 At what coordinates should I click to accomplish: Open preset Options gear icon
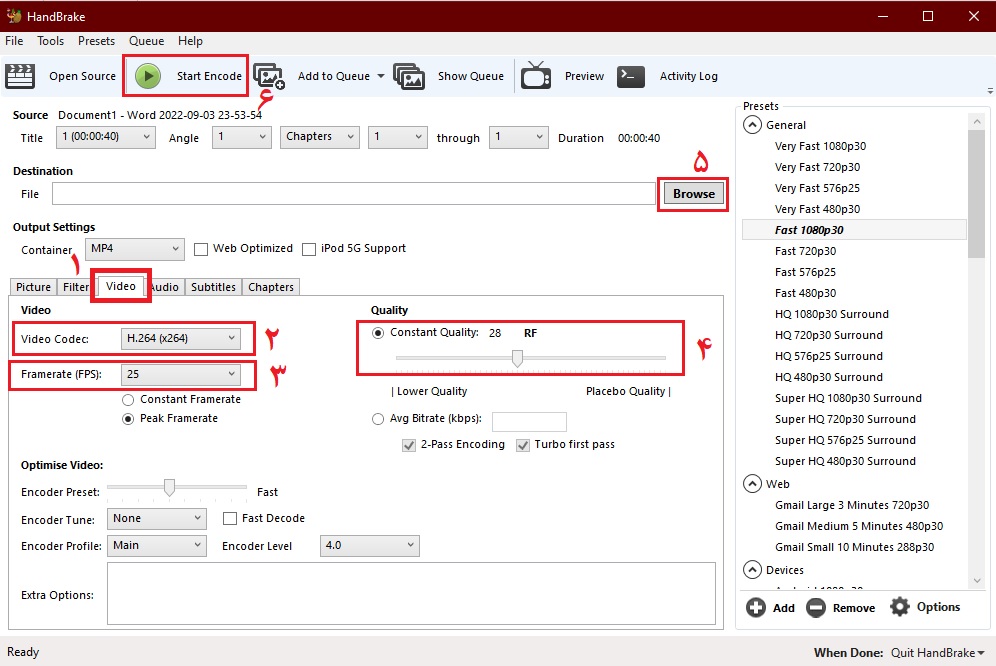coord(900,607)
